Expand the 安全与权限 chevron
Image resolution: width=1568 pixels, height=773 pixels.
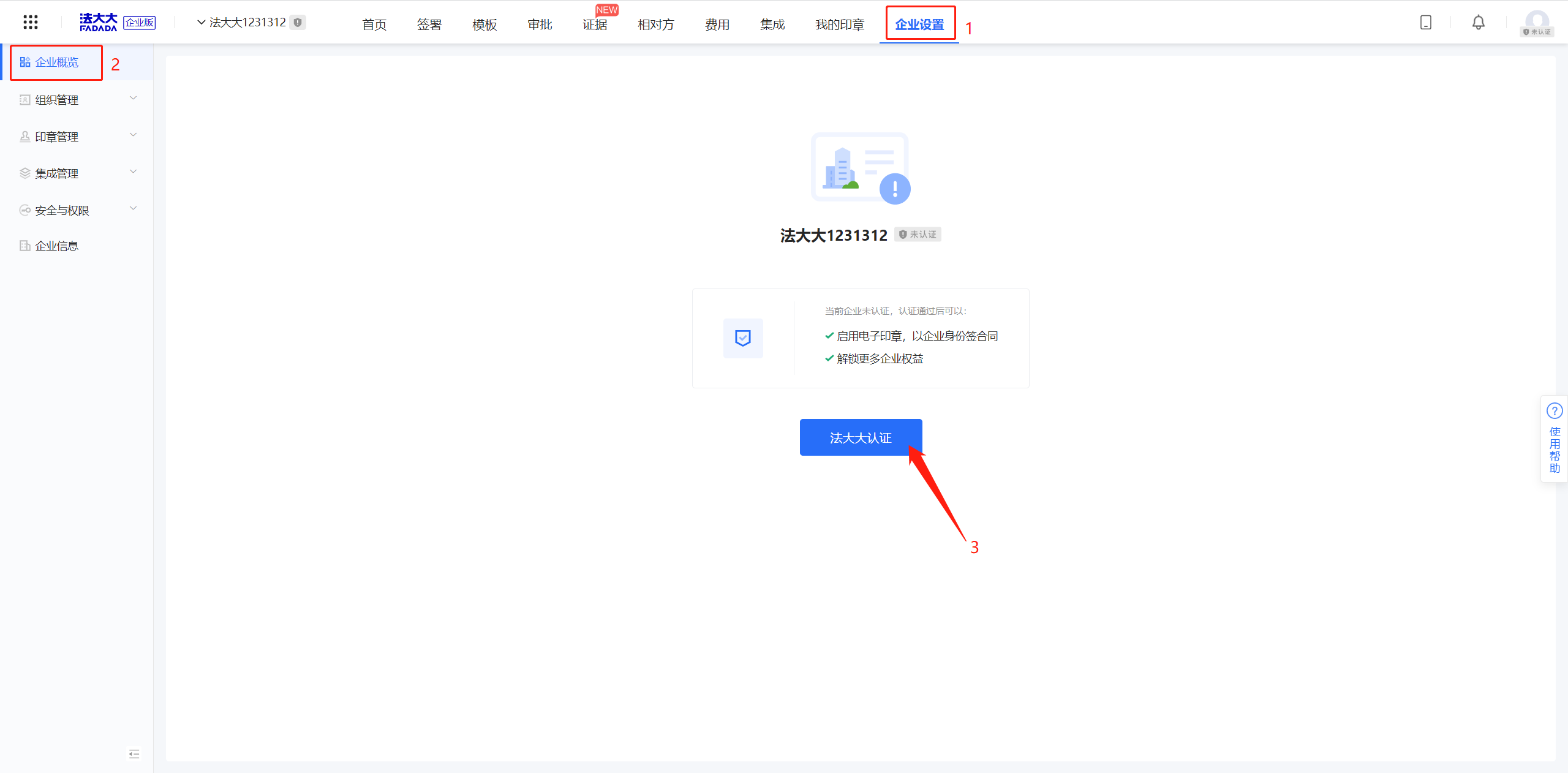click(x=134, y=208)
